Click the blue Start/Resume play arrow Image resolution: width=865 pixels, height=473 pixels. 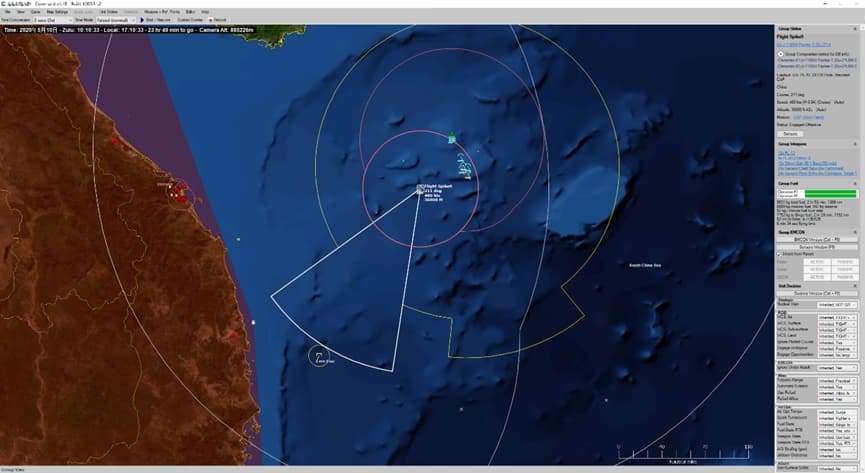click(x=142, y=20)
